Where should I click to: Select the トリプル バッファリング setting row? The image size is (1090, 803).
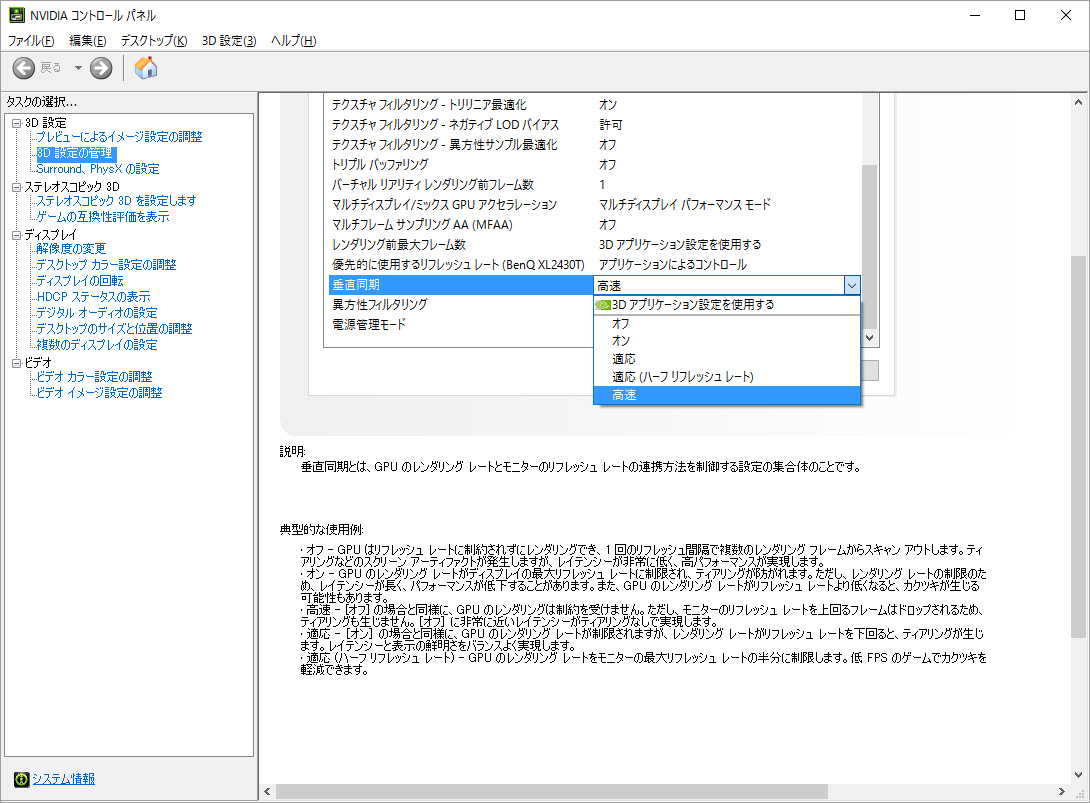coord(594,165)
